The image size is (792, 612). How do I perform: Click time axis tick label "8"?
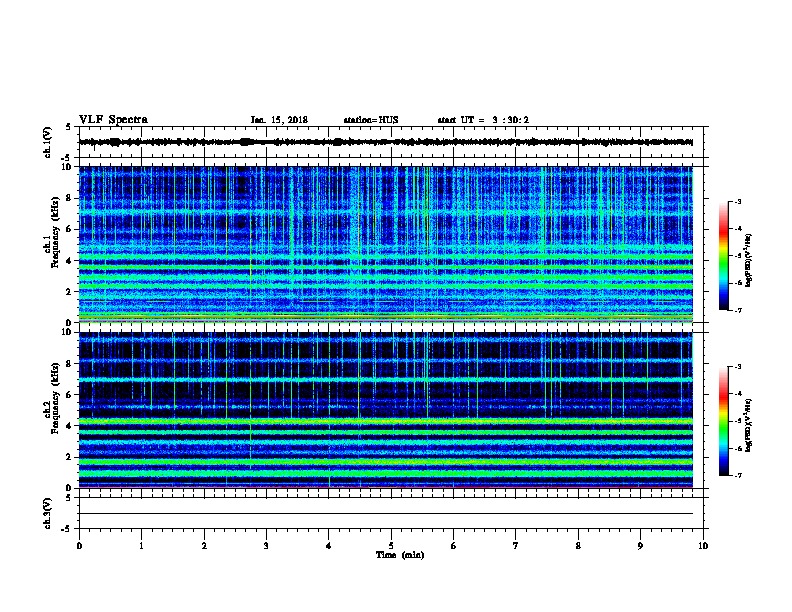(x=578, y=546)
